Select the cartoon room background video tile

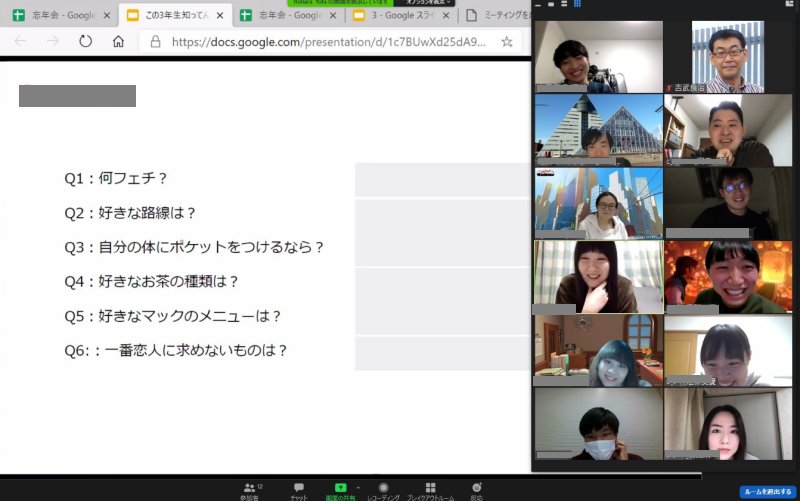[598, 350]
